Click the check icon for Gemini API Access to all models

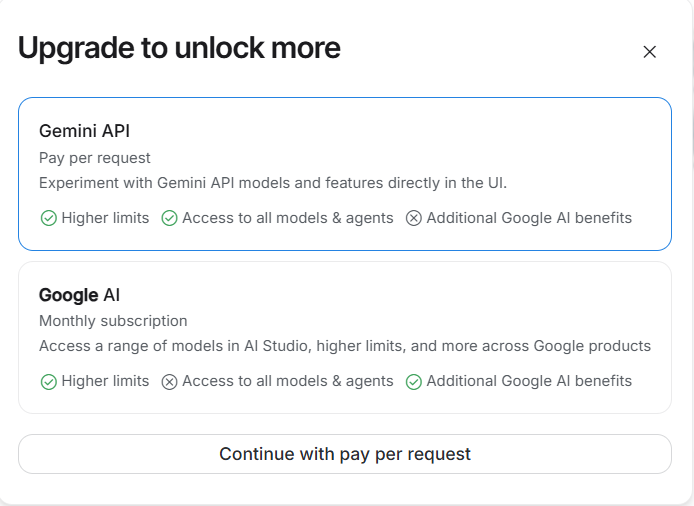169,218
